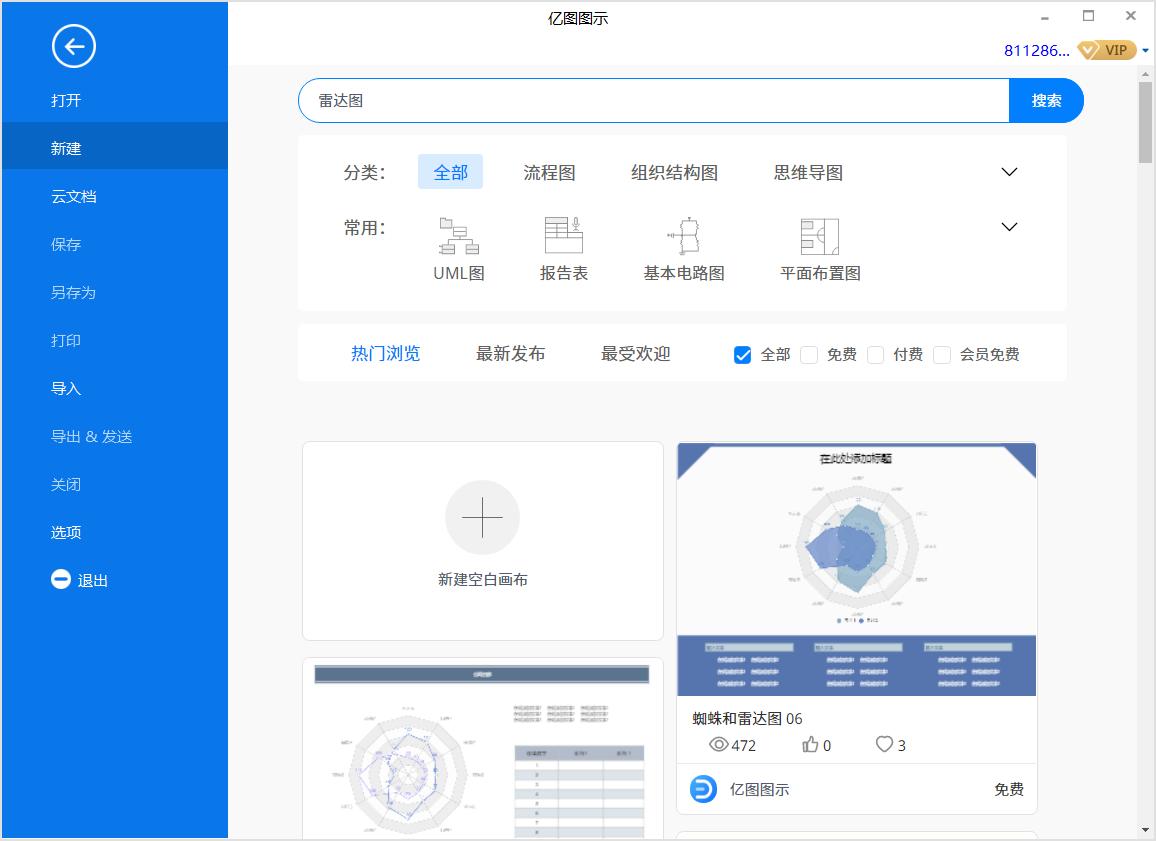Open the 平面布置图 template category
Screen dimensions: 1156x841
click(818, 237)
